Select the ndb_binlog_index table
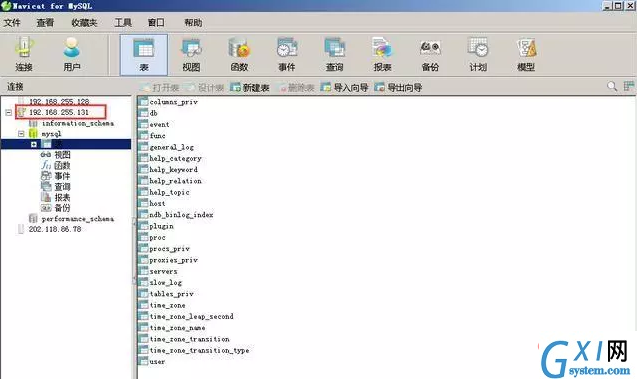 tap(181, 214)
